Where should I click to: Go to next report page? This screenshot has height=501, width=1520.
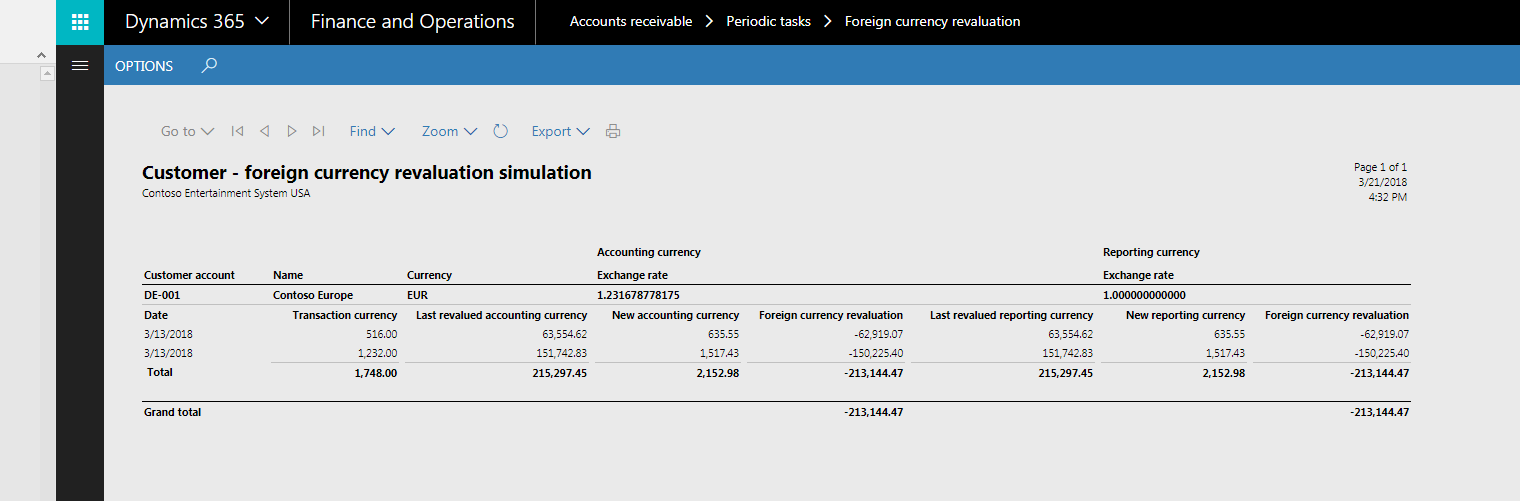pyautogui.click(x=292, y=131)
